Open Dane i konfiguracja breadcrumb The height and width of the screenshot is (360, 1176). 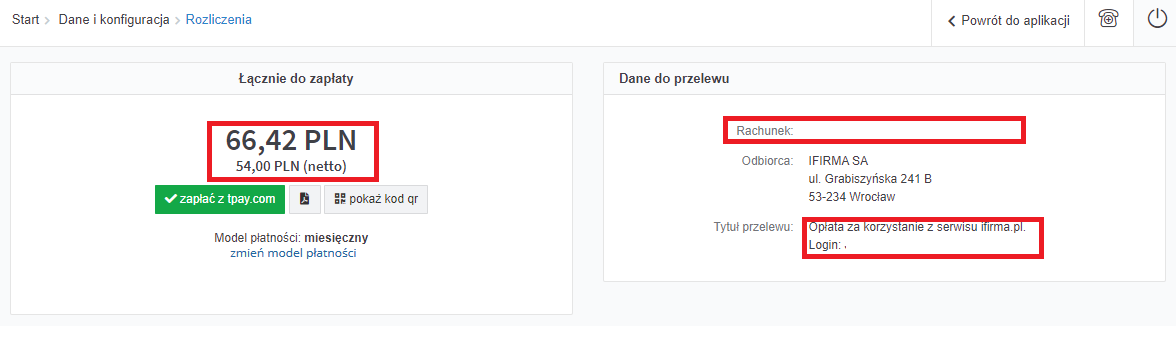(113, 20)
